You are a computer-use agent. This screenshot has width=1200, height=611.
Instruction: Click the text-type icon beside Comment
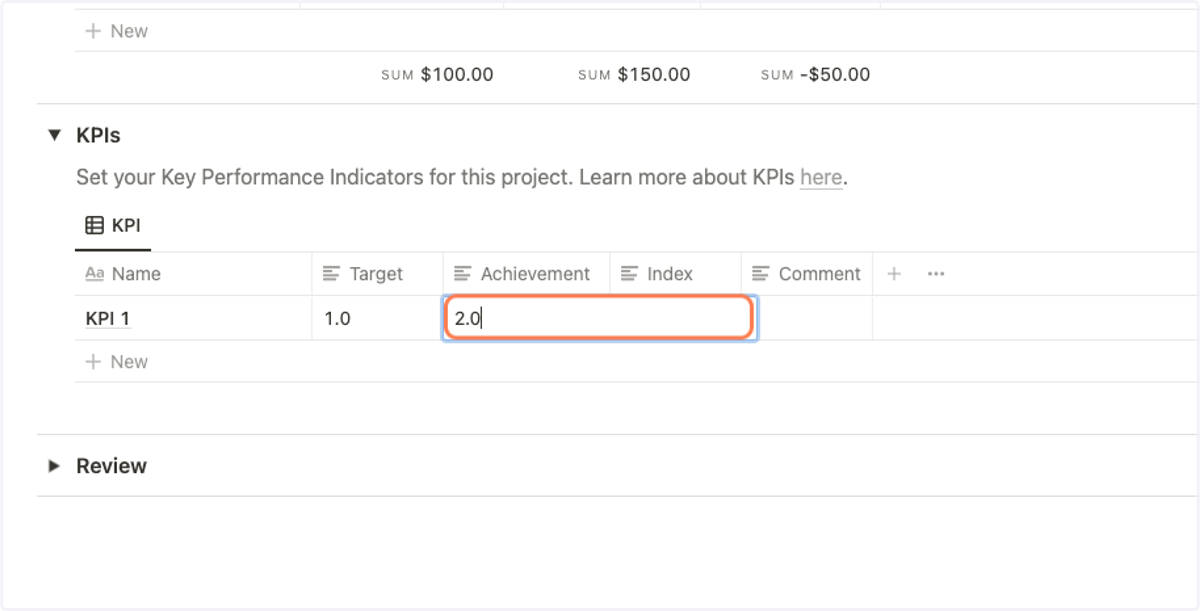761,274
